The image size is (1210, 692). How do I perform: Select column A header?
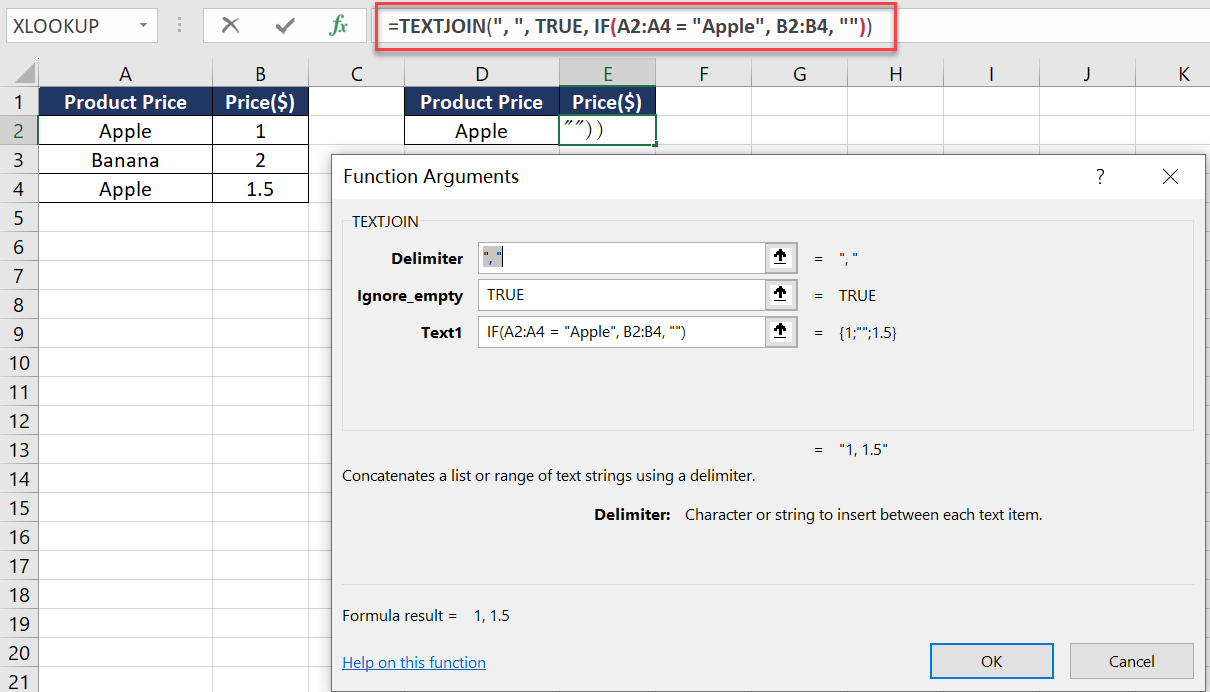point(125,73)
